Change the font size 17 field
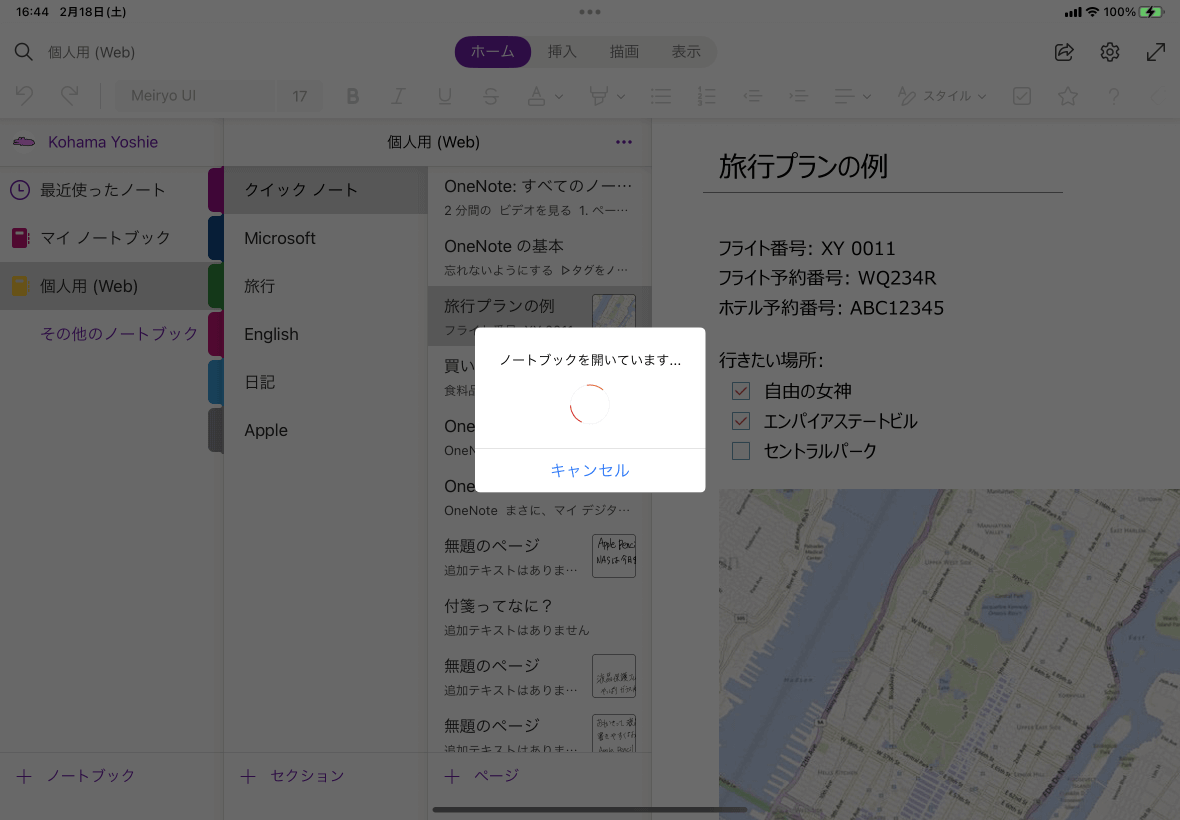The height and width of the screenshot is (820, 1180). click(300, 96)
